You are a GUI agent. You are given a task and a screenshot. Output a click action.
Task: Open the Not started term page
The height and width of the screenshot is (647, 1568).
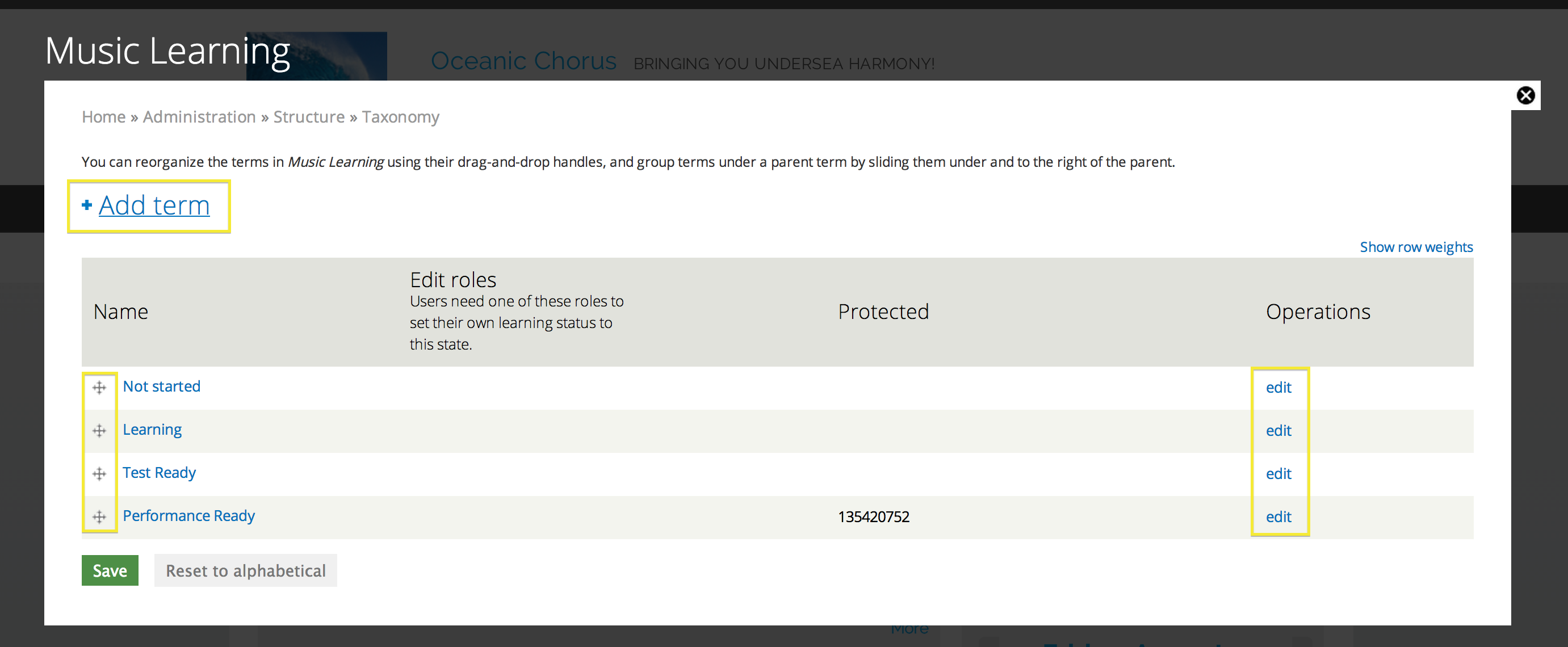click(x=161, y=386)
